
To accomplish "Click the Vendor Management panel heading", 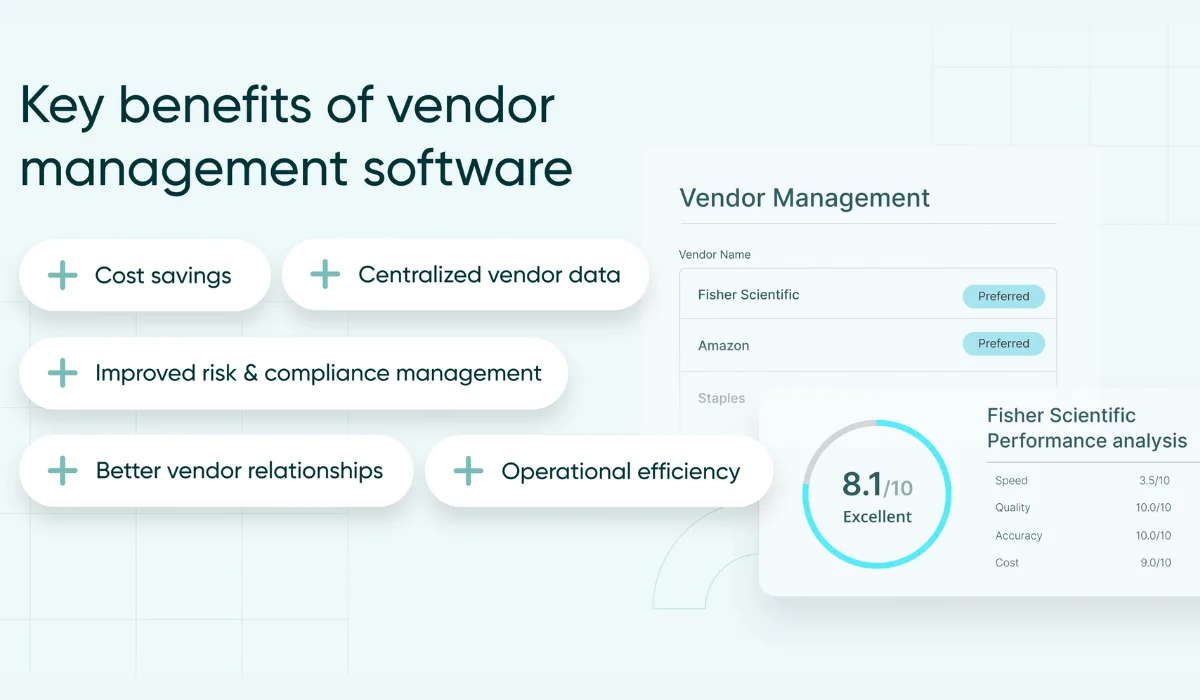I will 805,198.
